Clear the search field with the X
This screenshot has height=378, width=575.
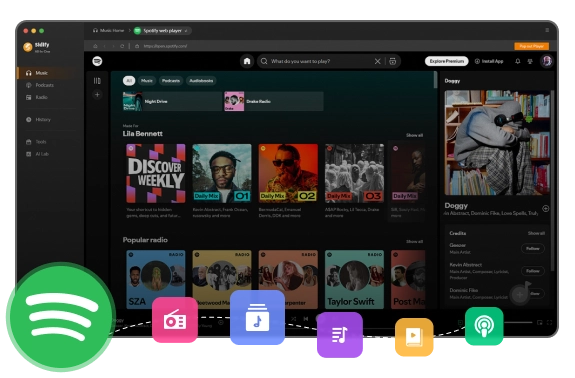click(x=377, y=61)
